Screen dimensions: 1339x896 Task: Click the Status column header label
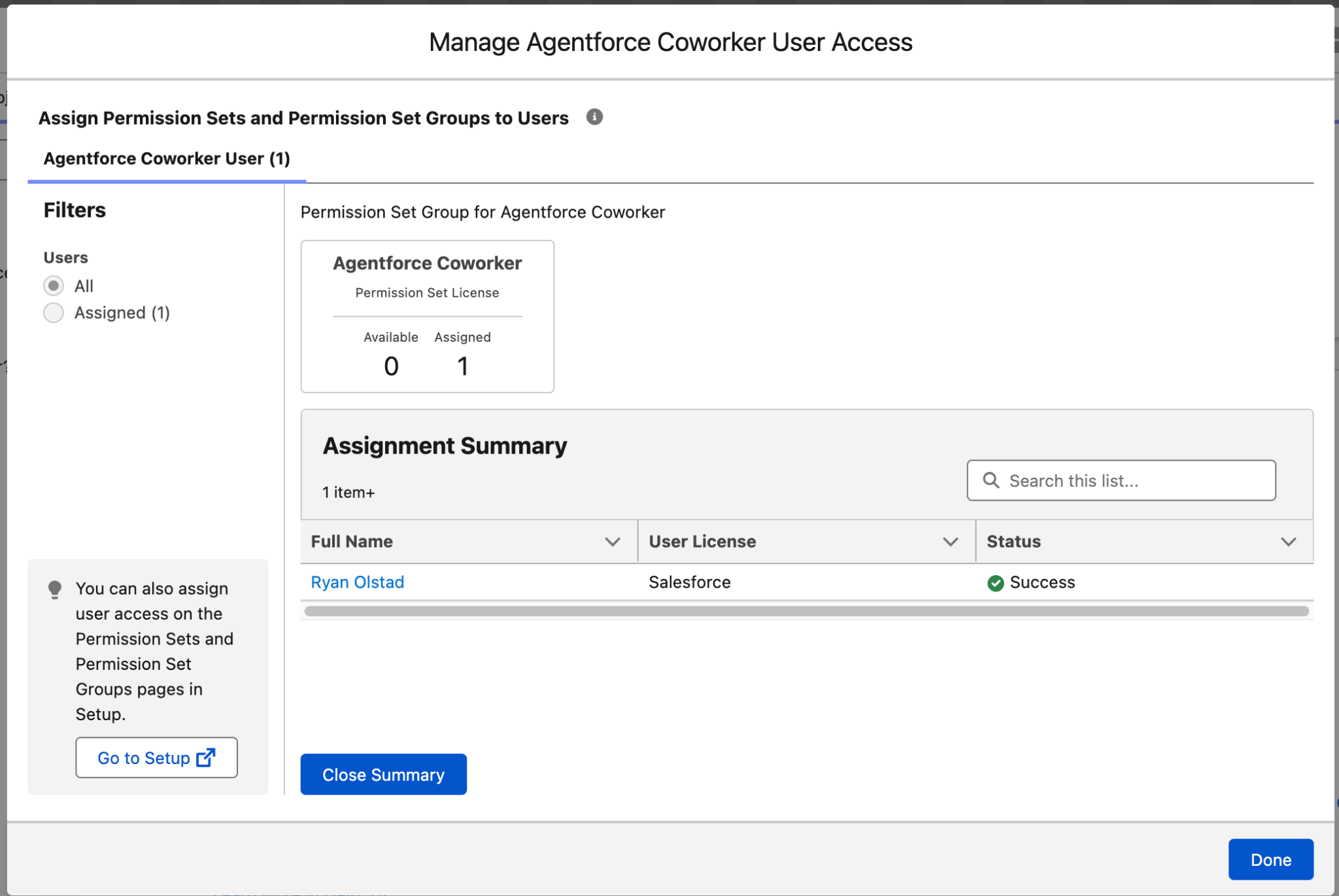pos(1013,542)
